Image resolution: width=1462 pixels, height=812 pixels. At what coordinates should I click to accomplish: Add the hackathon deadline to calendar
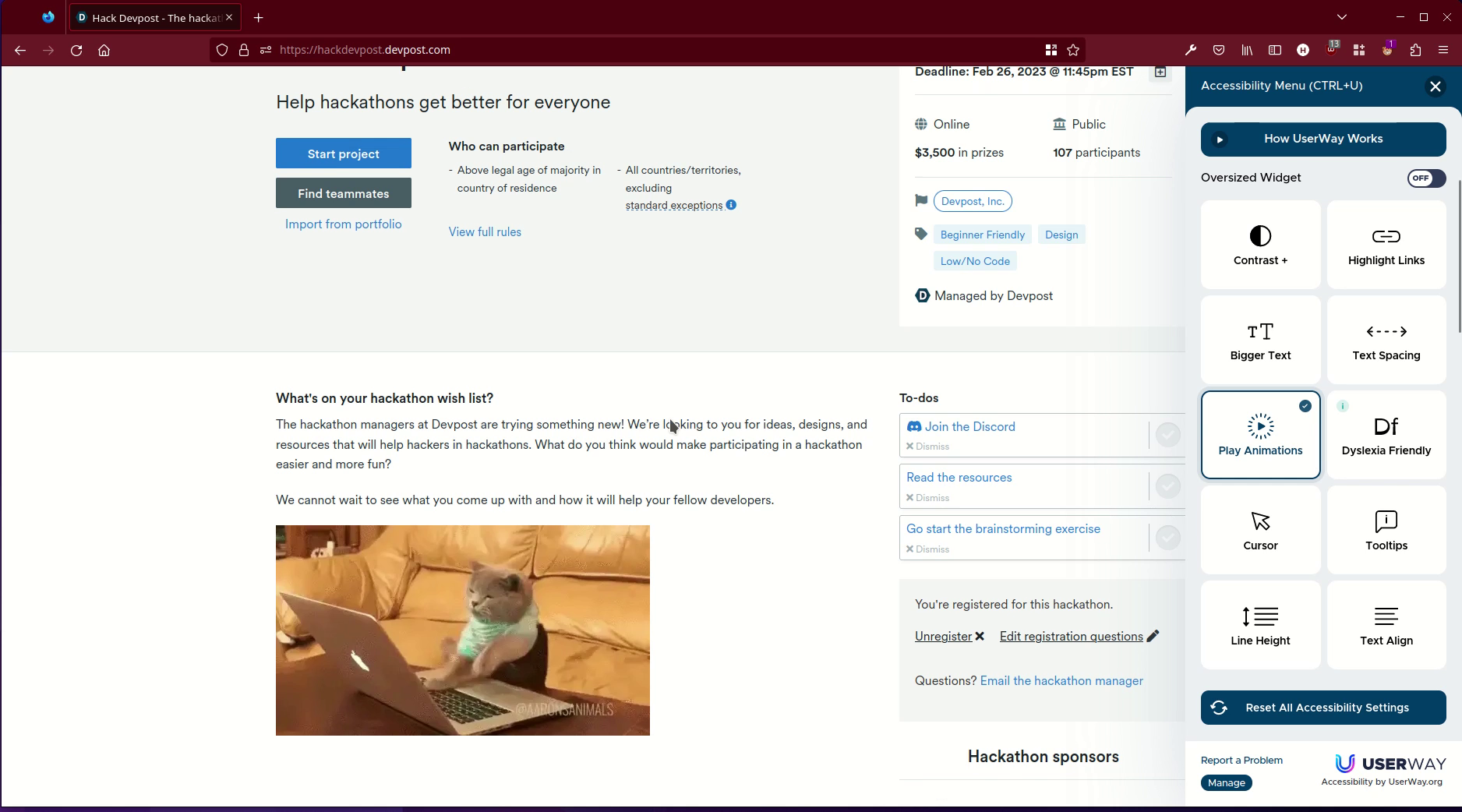coord(1160,72)
